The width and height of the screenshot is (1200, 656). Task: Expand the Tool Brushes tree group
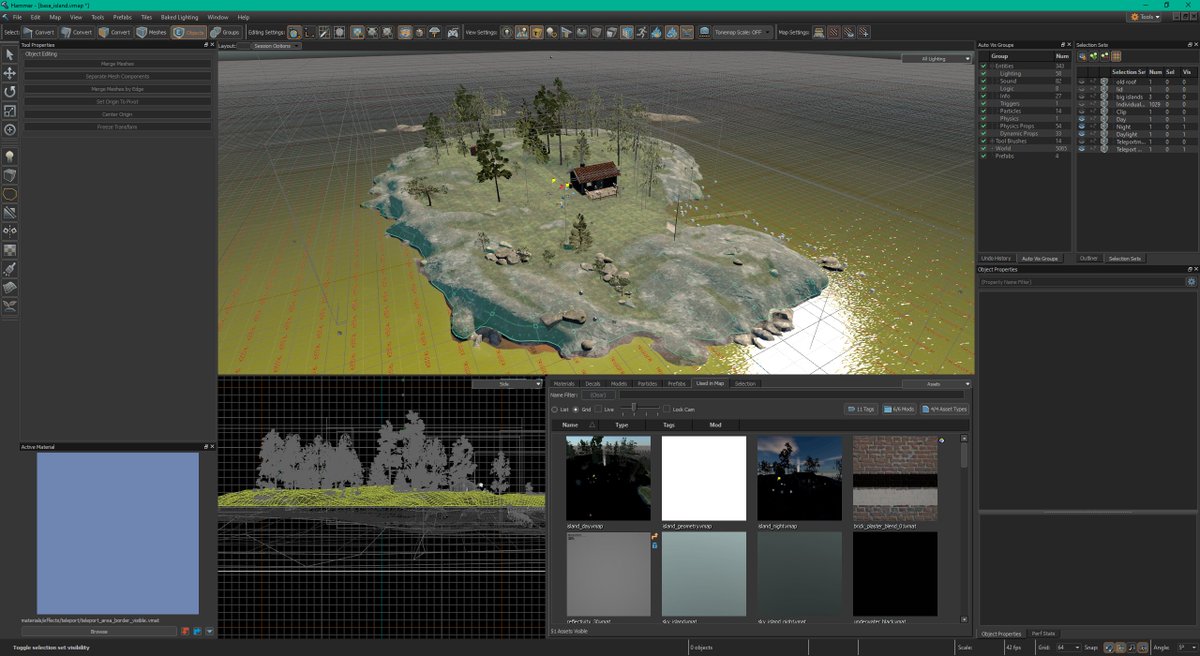993,141
